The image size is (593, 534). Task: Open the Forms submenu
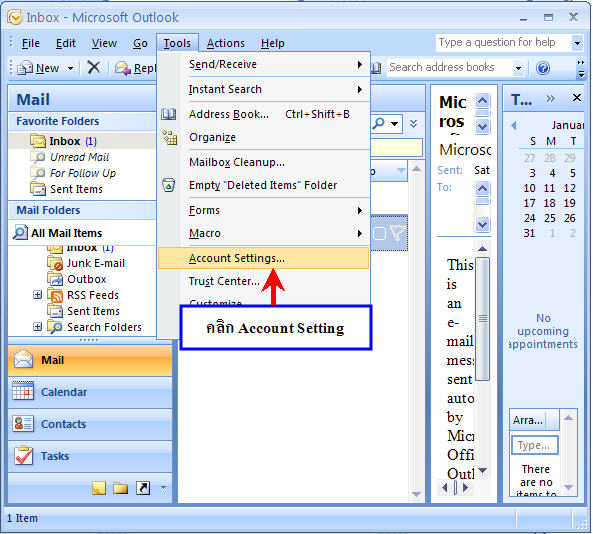(x=264, y=210)
